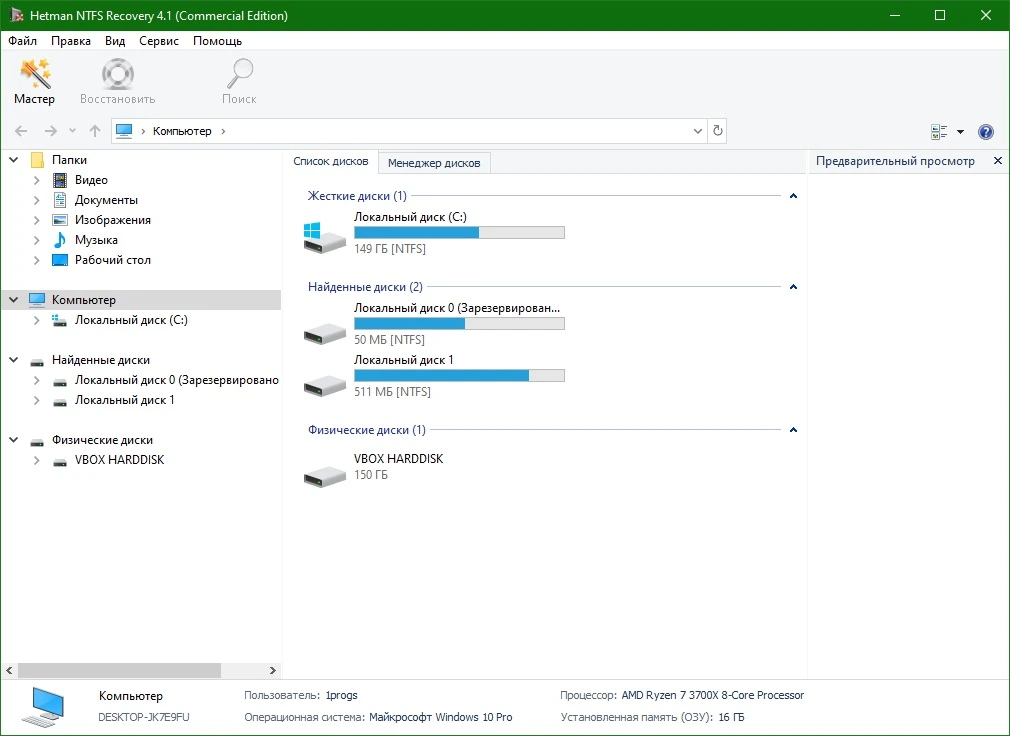This screenshot has width=1010, height=736.
Task: Click large computer icon in status bar
Action: (x=44, y=706)
